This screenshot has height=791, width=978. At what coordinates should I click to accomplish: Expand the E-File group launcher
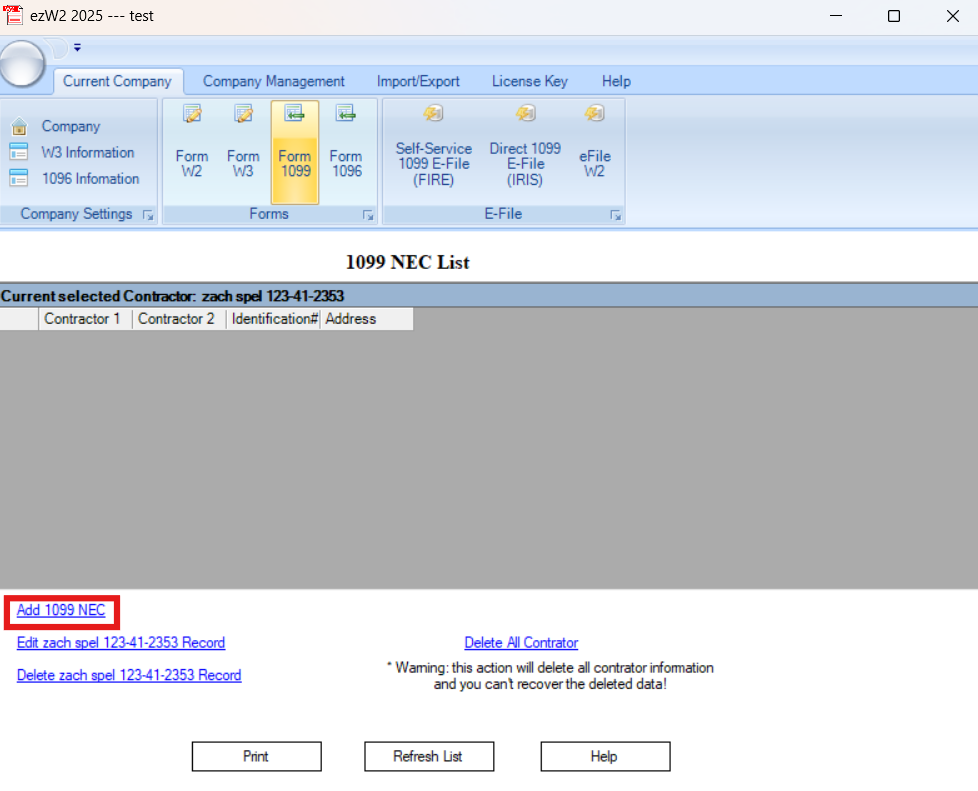coord(615,215)
